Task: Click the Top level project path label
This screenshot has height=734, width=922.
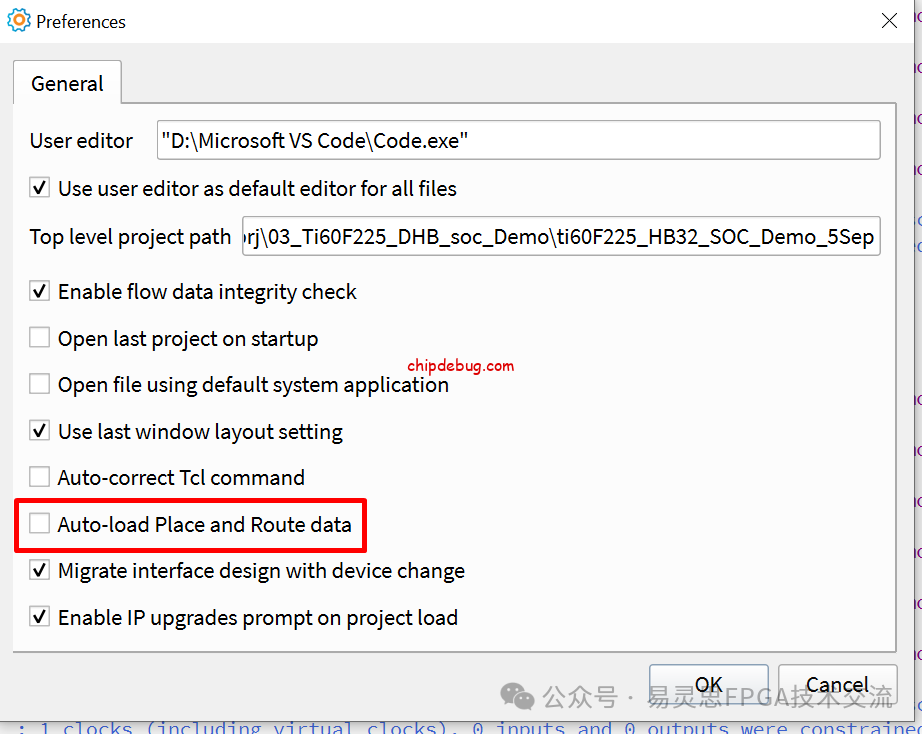Action: pyautogui.click(x=130, y=237)
